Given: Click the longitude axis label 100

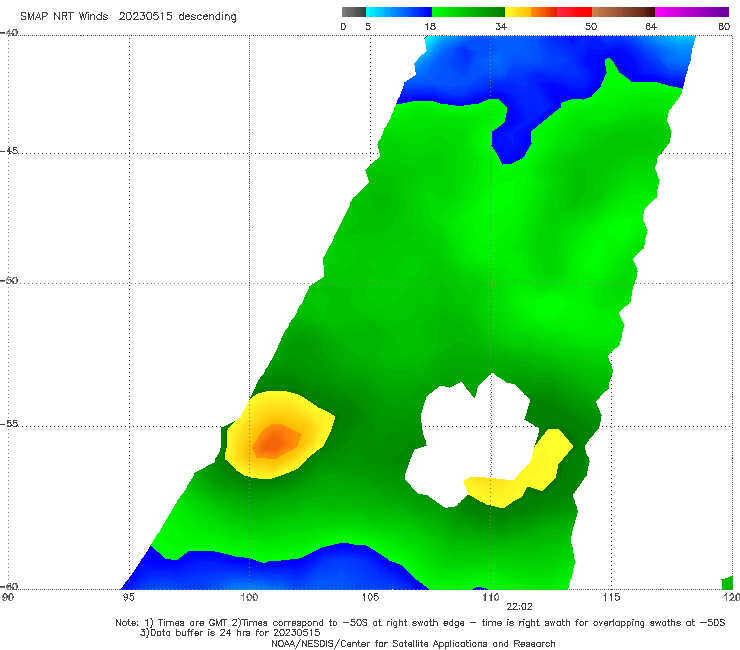Looking at the screenshot, I should tap(249, 598).
